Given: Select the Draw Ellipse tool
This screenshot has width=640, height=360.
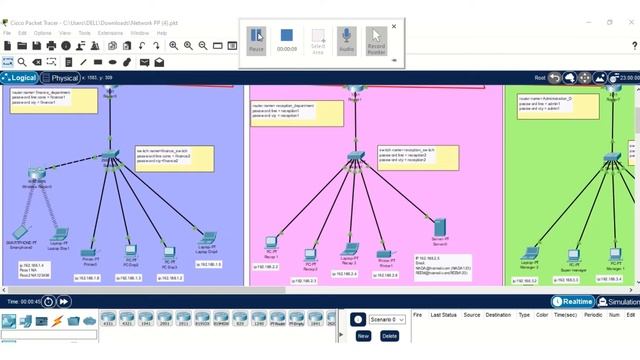Looking at the screenshot, I should click(113, 62).
